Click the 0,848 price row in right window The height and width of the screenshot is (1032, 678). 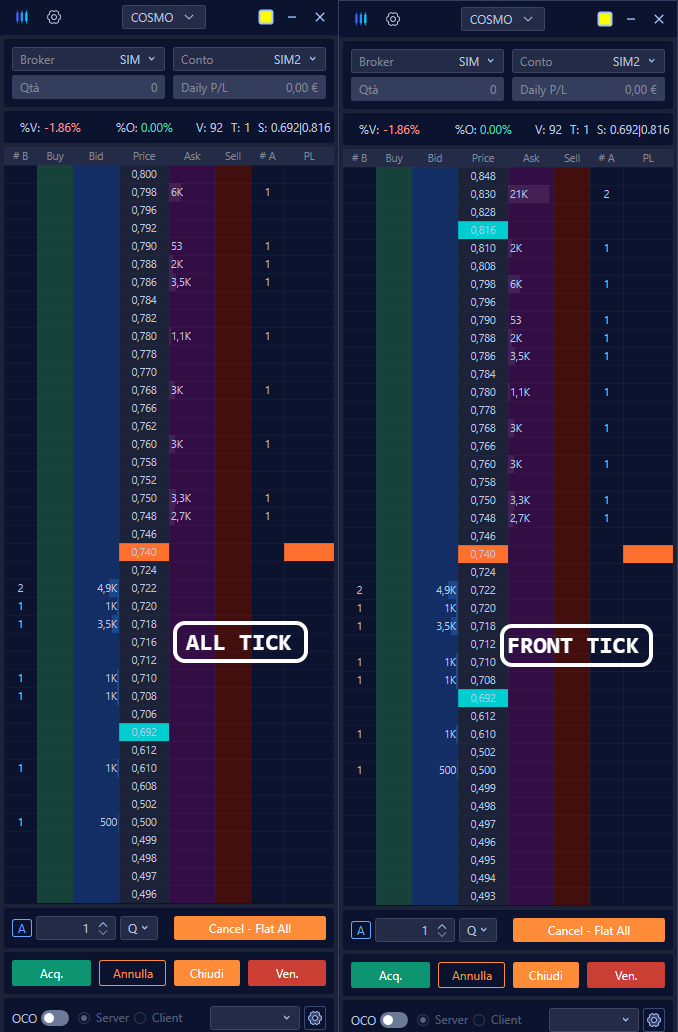483,176
